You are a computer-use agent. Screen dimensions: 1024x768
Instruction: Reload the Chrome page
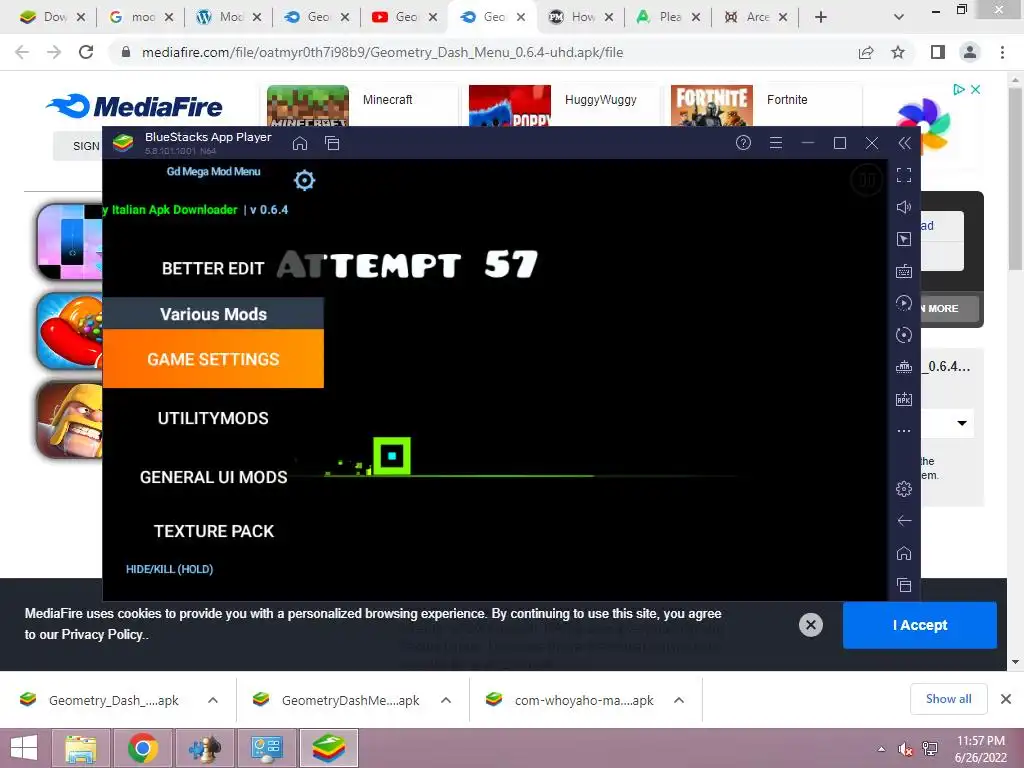[x=86, y=52]
